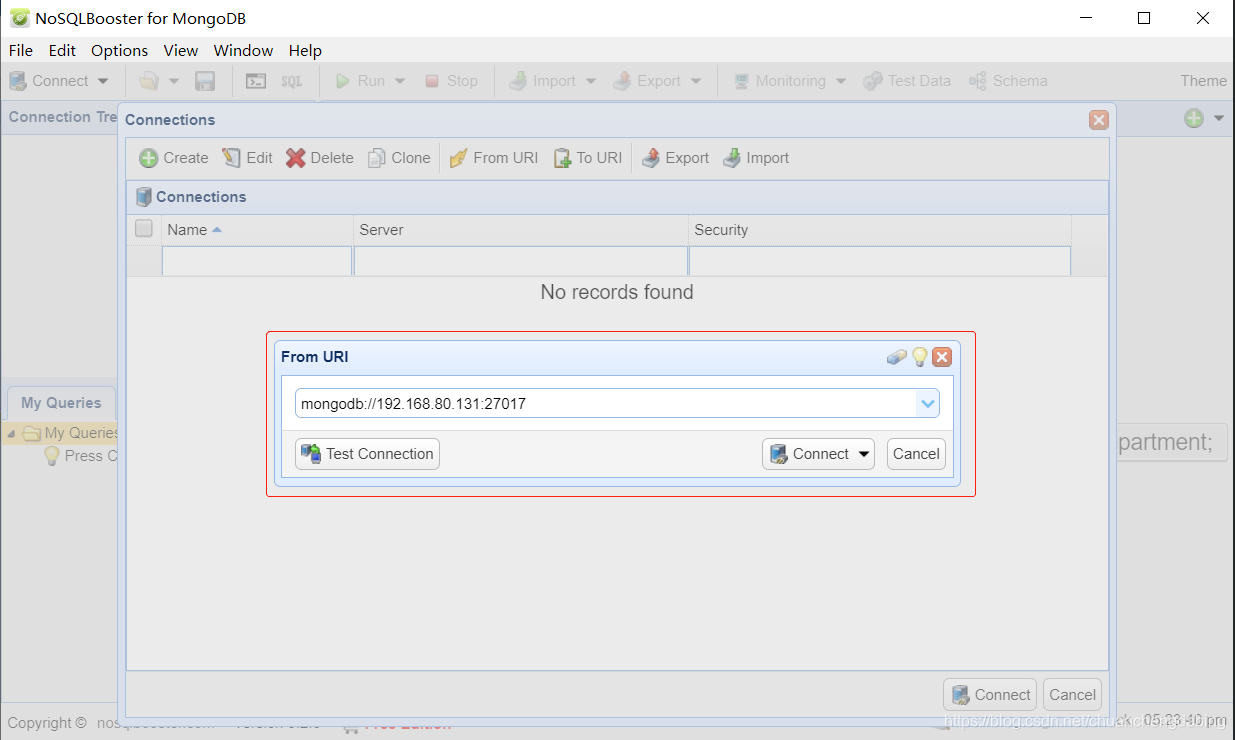Click To URI in Connections toolbar
The width and height of the screenshot is (1235, 740).
[x=588, y=158]
